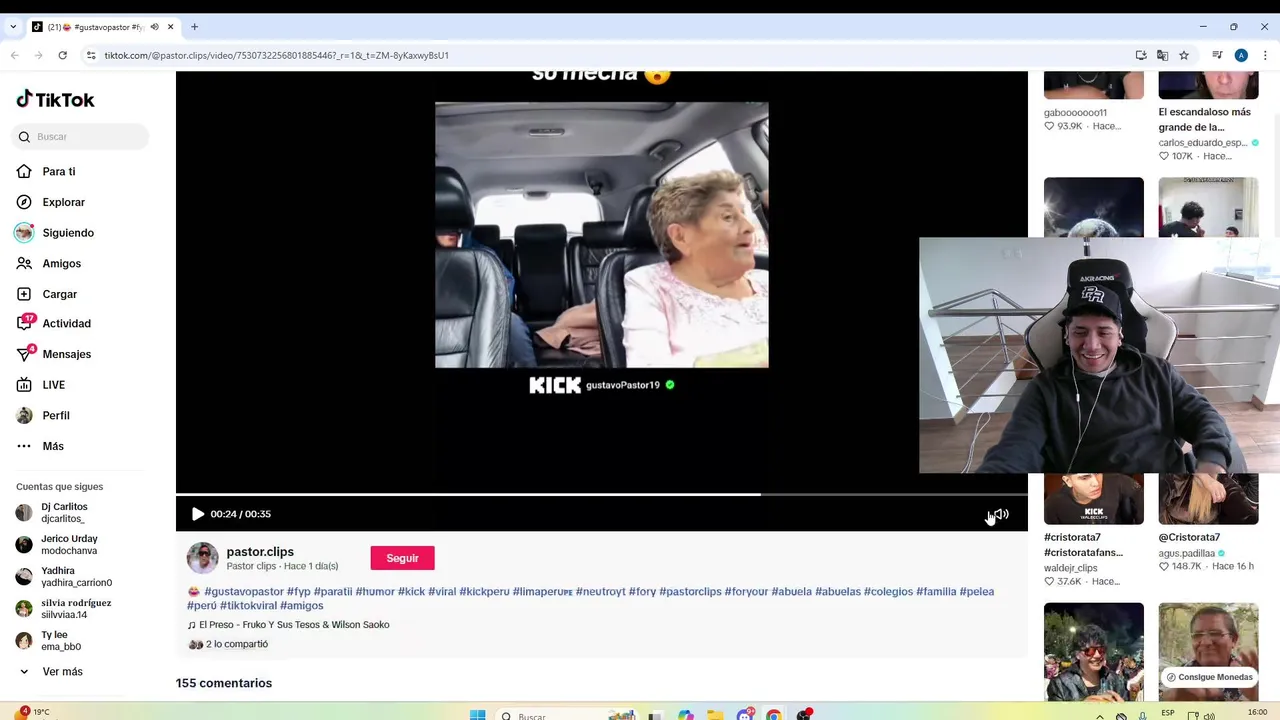Open Ty lee ema_bb0 account
Image resolution: width=1280 pixels, height=720 pixels.
point(61,641)
